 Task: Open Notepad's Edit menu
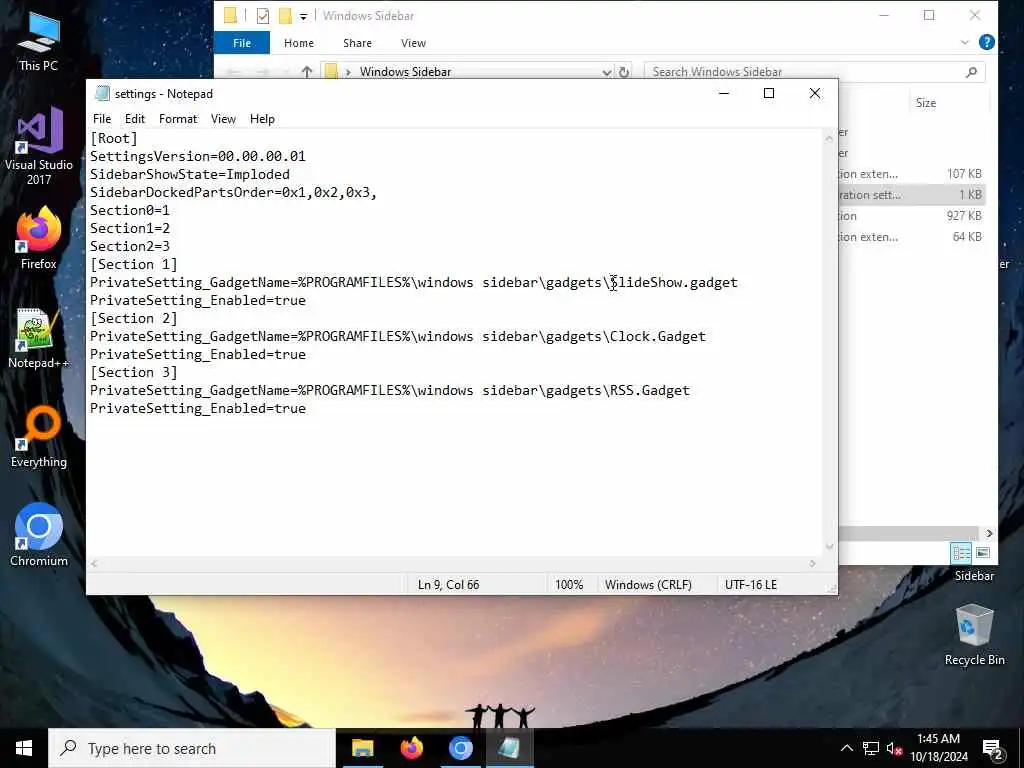coord(135,119)
